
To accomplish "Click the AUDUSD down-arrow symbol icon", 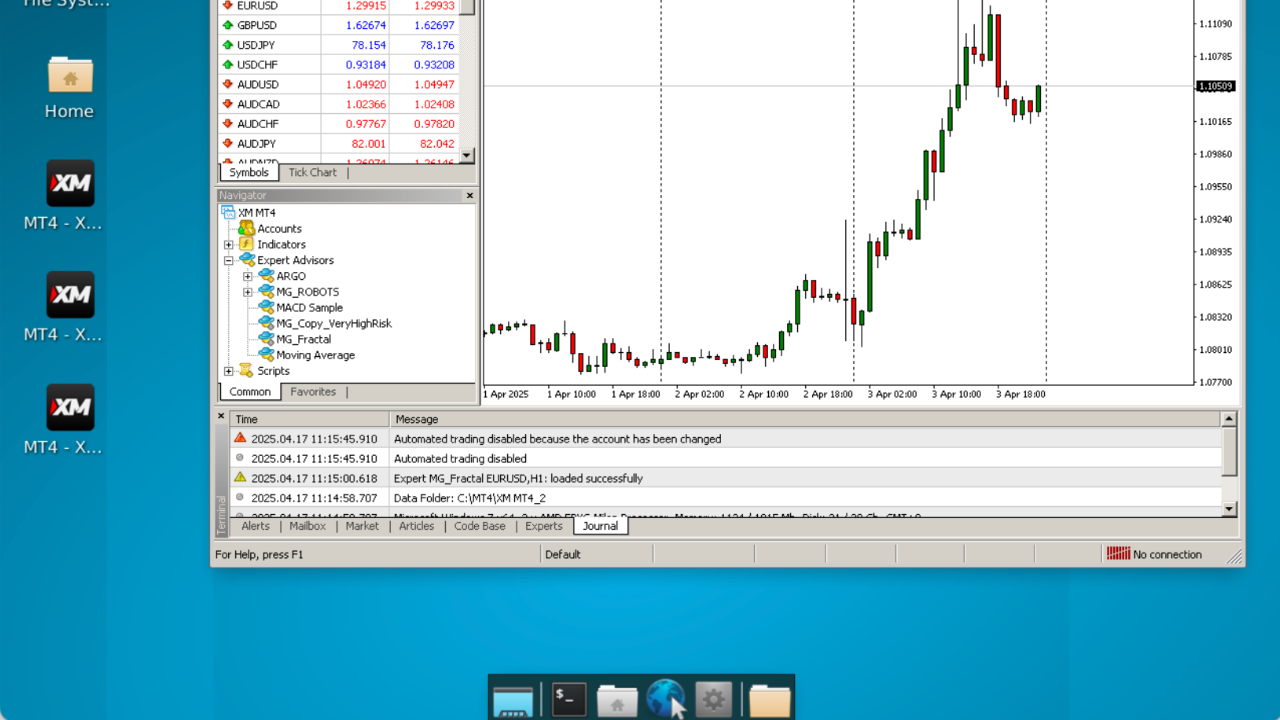I will click(228, 84).
